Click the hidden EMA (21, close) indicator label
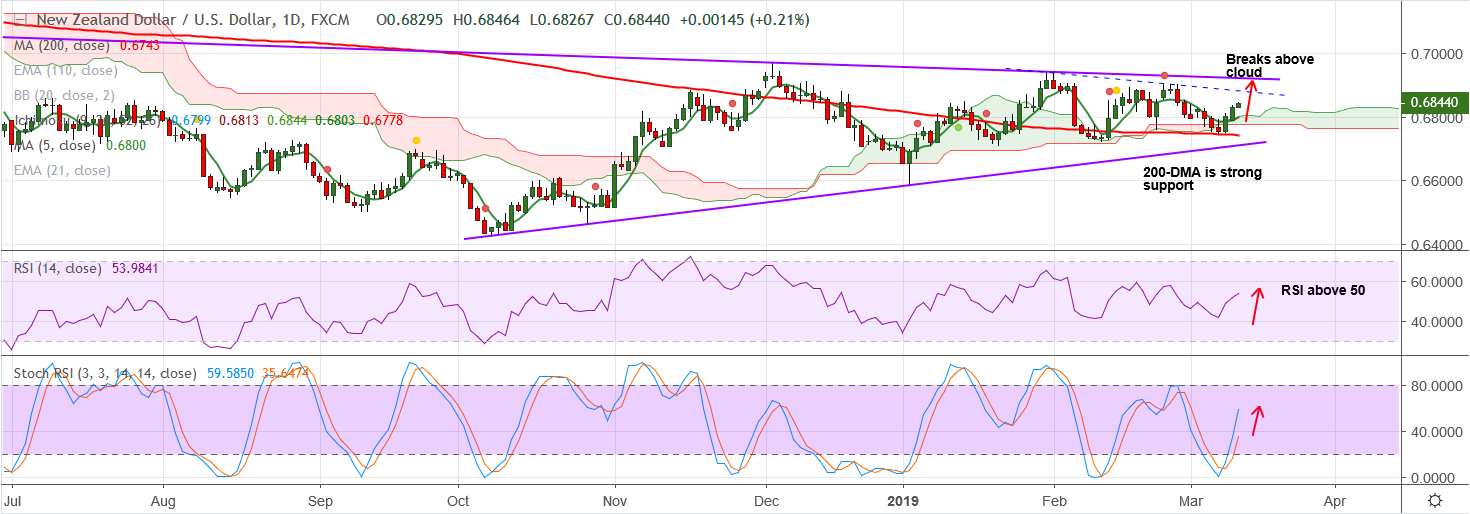The height and width of the screenshot is (514, 1470). [x=62, y=171]
